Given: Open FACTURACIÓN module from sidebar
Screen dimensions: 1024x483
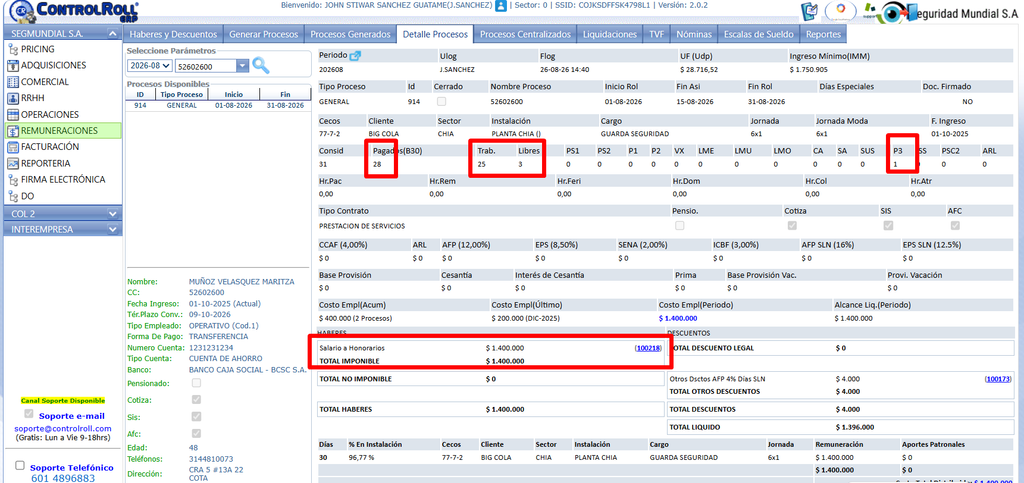Looking at the screenshot, I should [50, 147].
